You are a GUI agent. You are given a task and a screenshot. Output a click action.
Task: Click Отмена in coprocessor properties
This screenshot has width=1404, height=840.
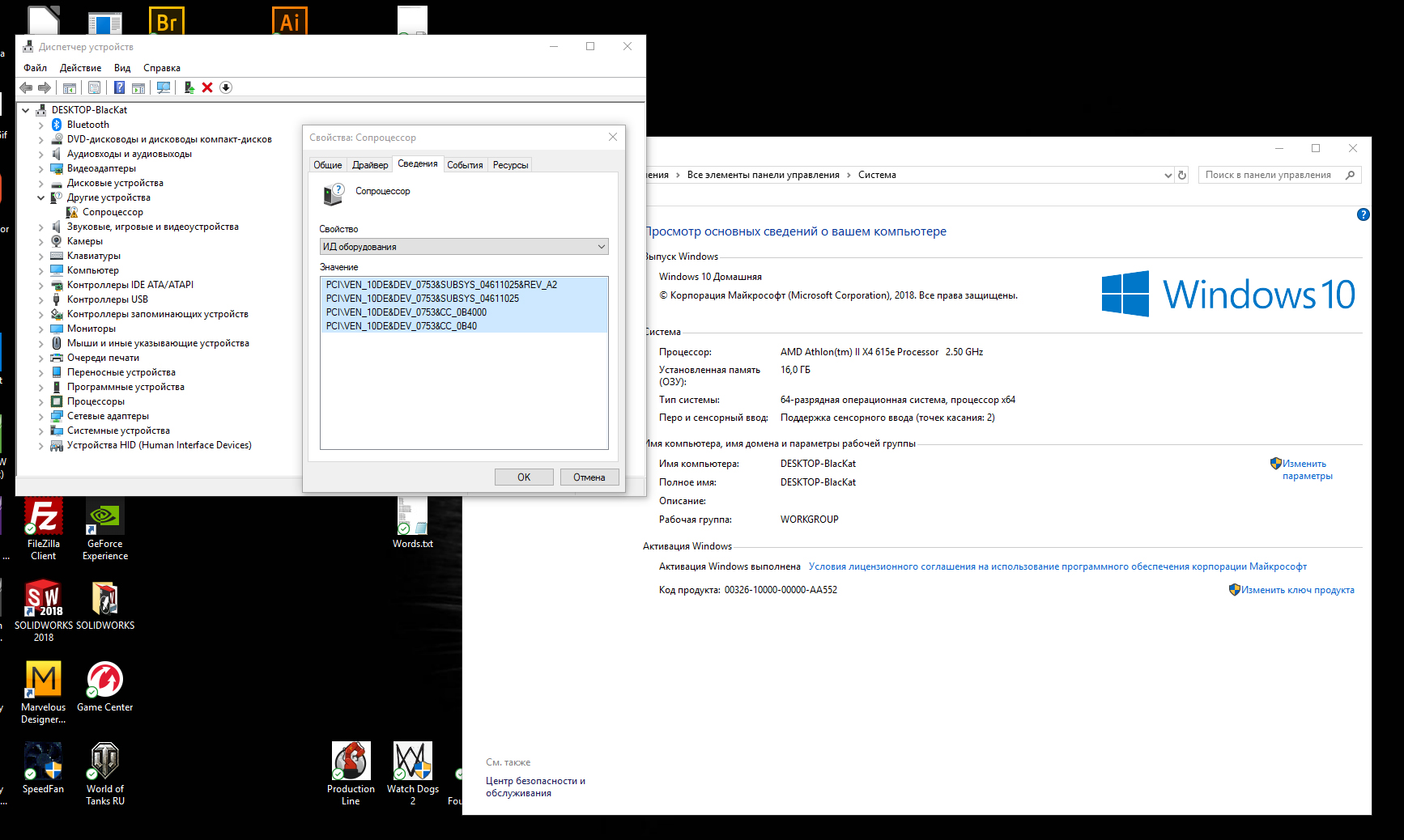pos(589,477)
